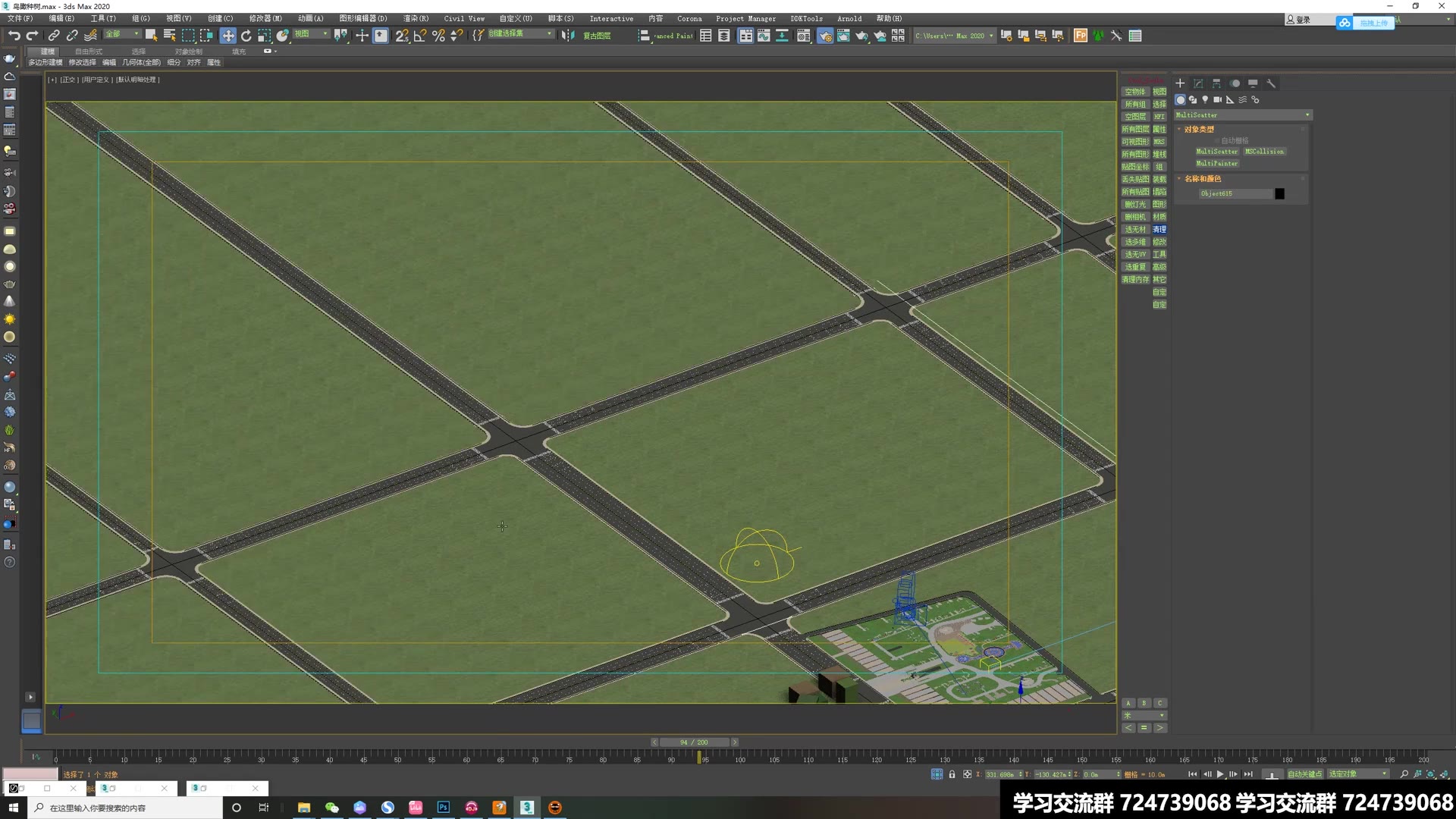
Task: Click the Undo arrow icon
Action: coord(14,36)
